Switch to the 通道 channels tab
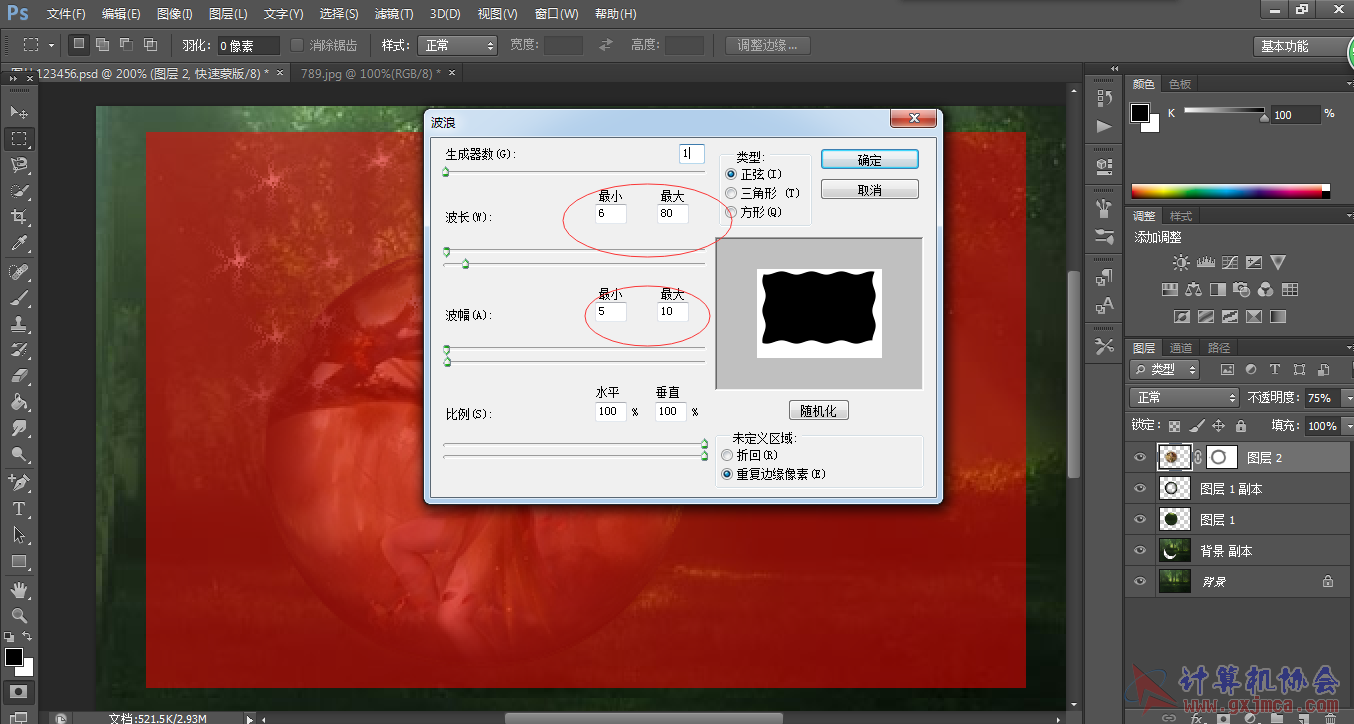Screen dimensions: 1354x724 (x=1181, y=348)
